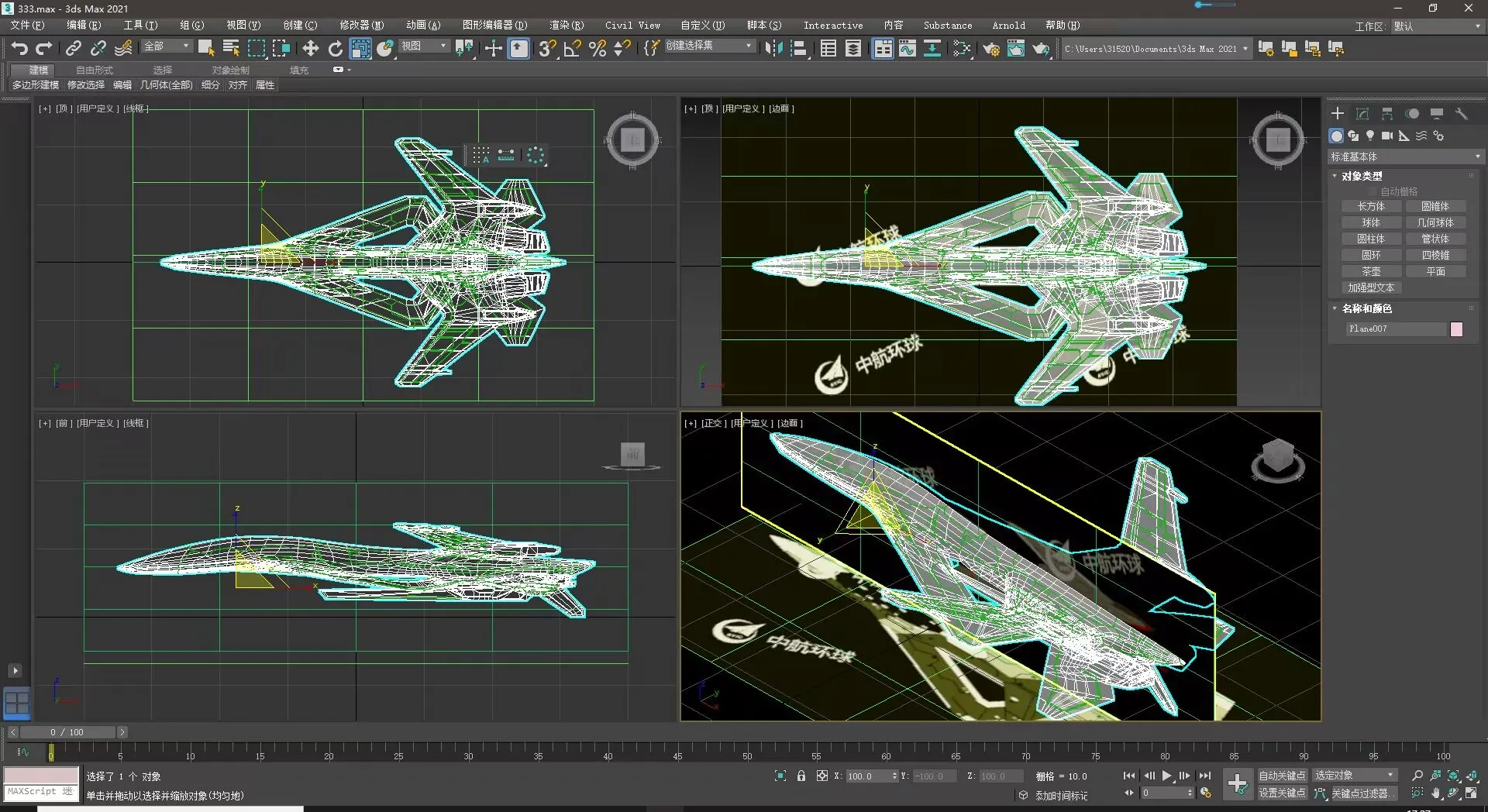1488x812 pixels.
Task: Click the 加强型文本 button
Action: [1371, 287]
